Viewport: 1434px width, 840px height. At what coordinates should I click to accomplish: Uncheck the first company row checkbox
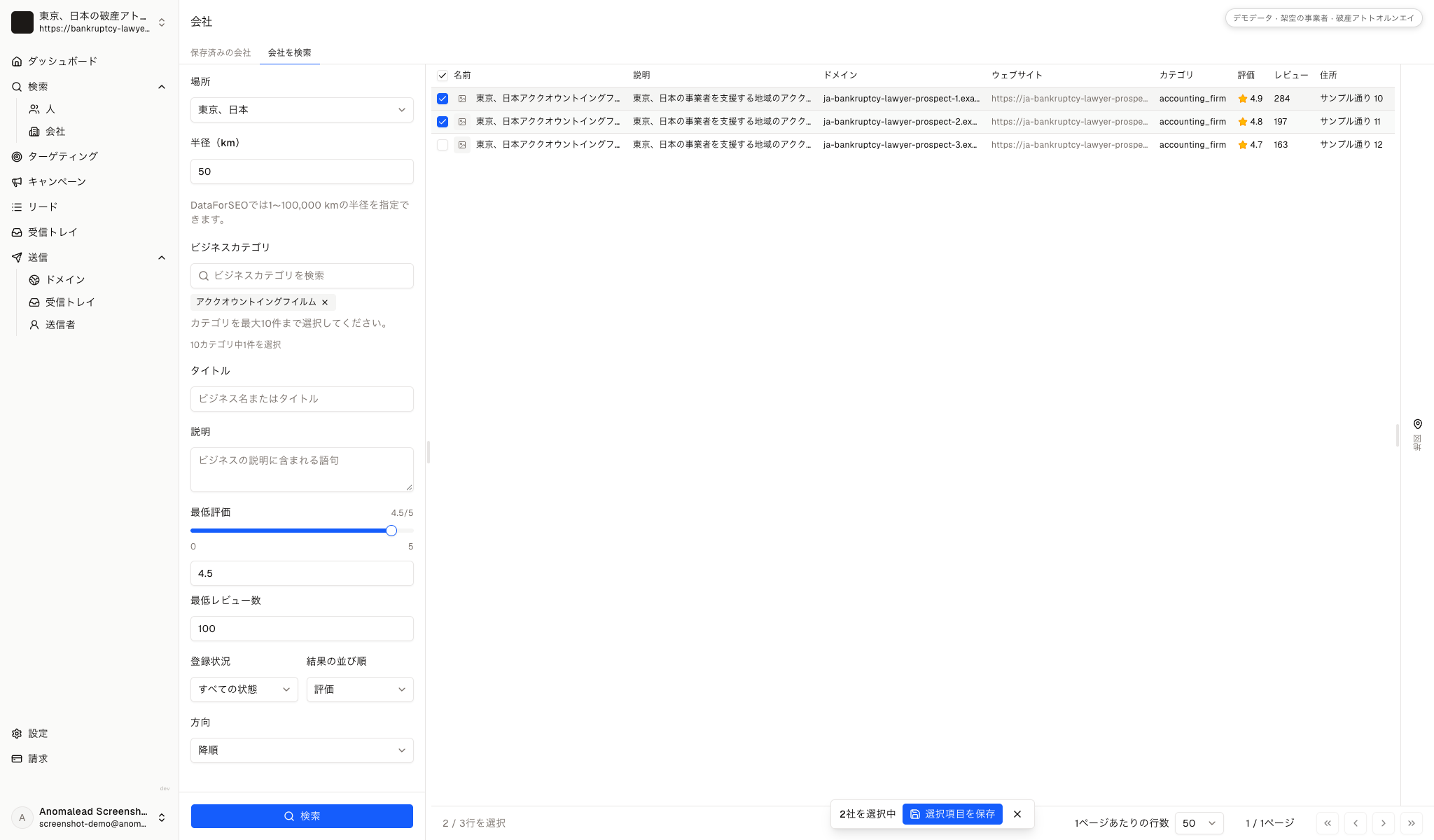(x=443, y=99)
